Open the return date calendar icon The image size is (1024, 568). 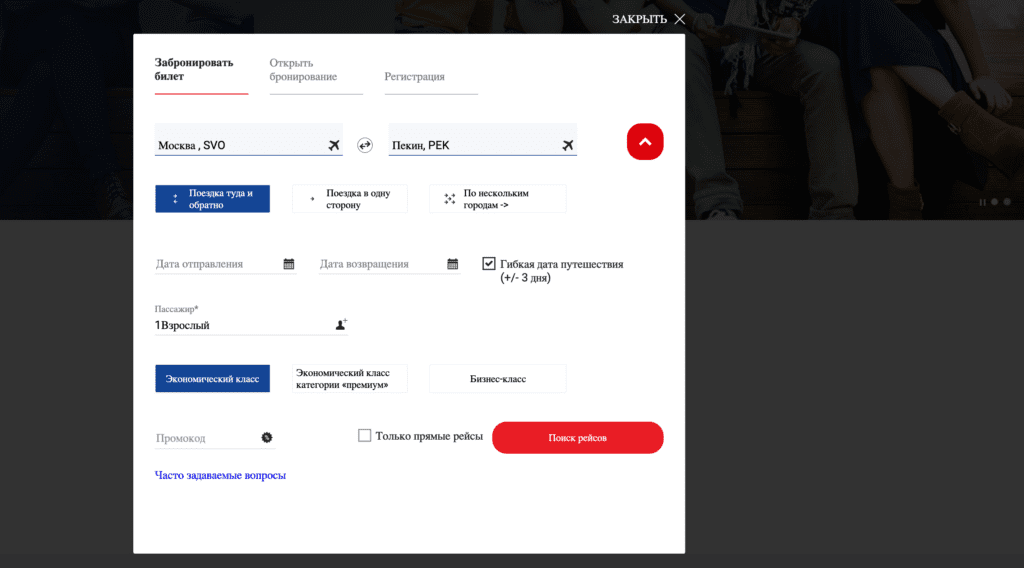[x=453, y=264]
